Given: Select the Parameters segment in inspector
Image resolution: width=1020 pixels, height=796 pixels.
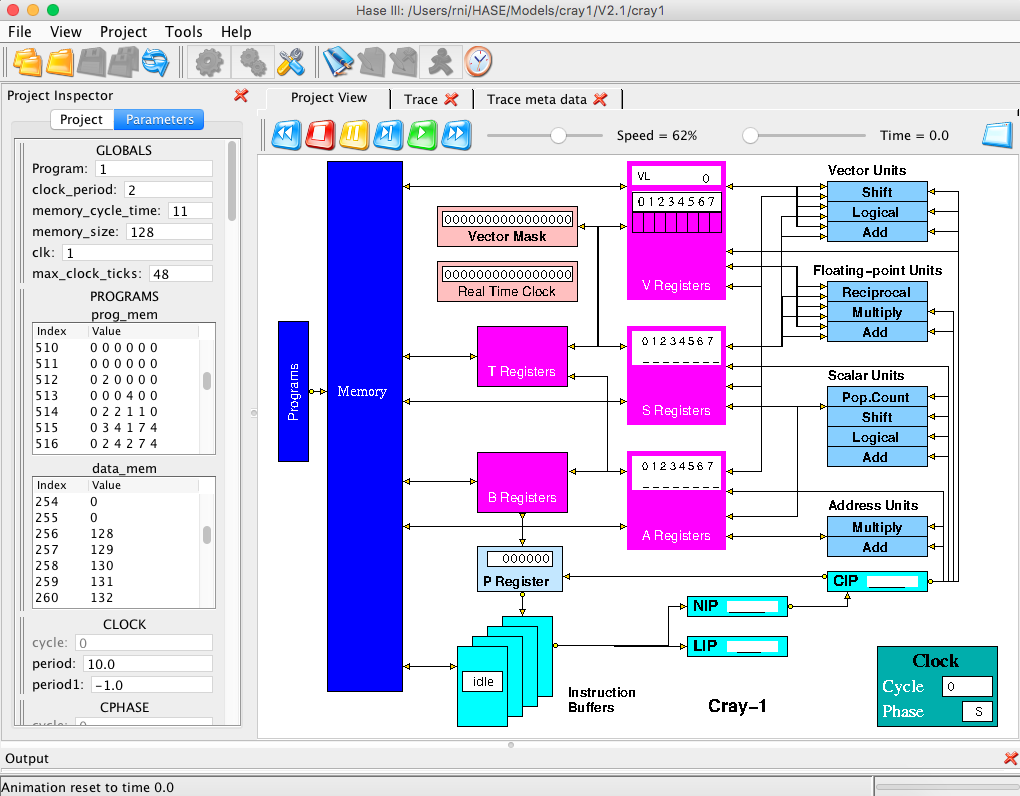Looking at the screenshot, I should click(x=159, y=120).
